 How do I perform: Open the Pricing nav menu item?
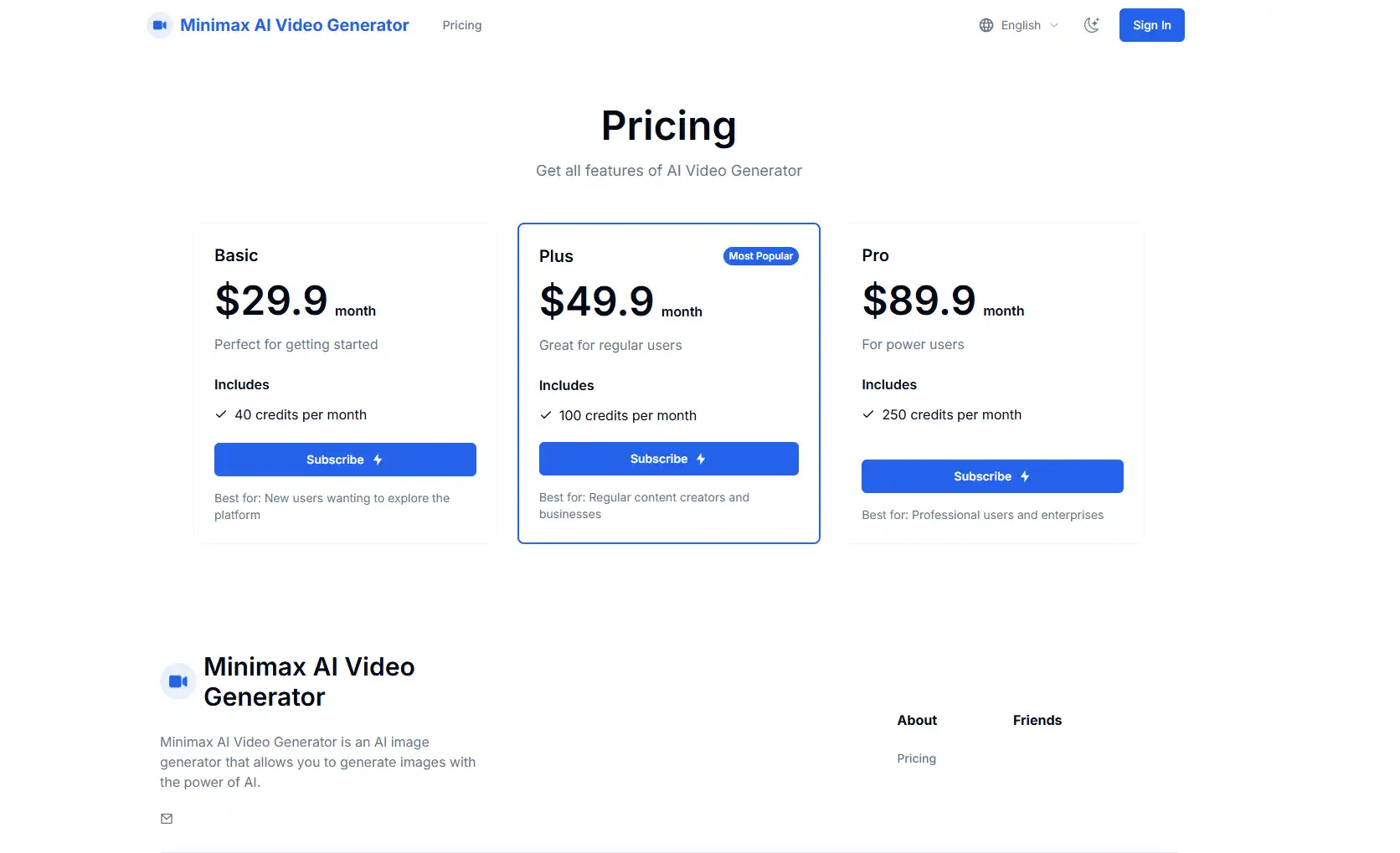click(462, 25)
